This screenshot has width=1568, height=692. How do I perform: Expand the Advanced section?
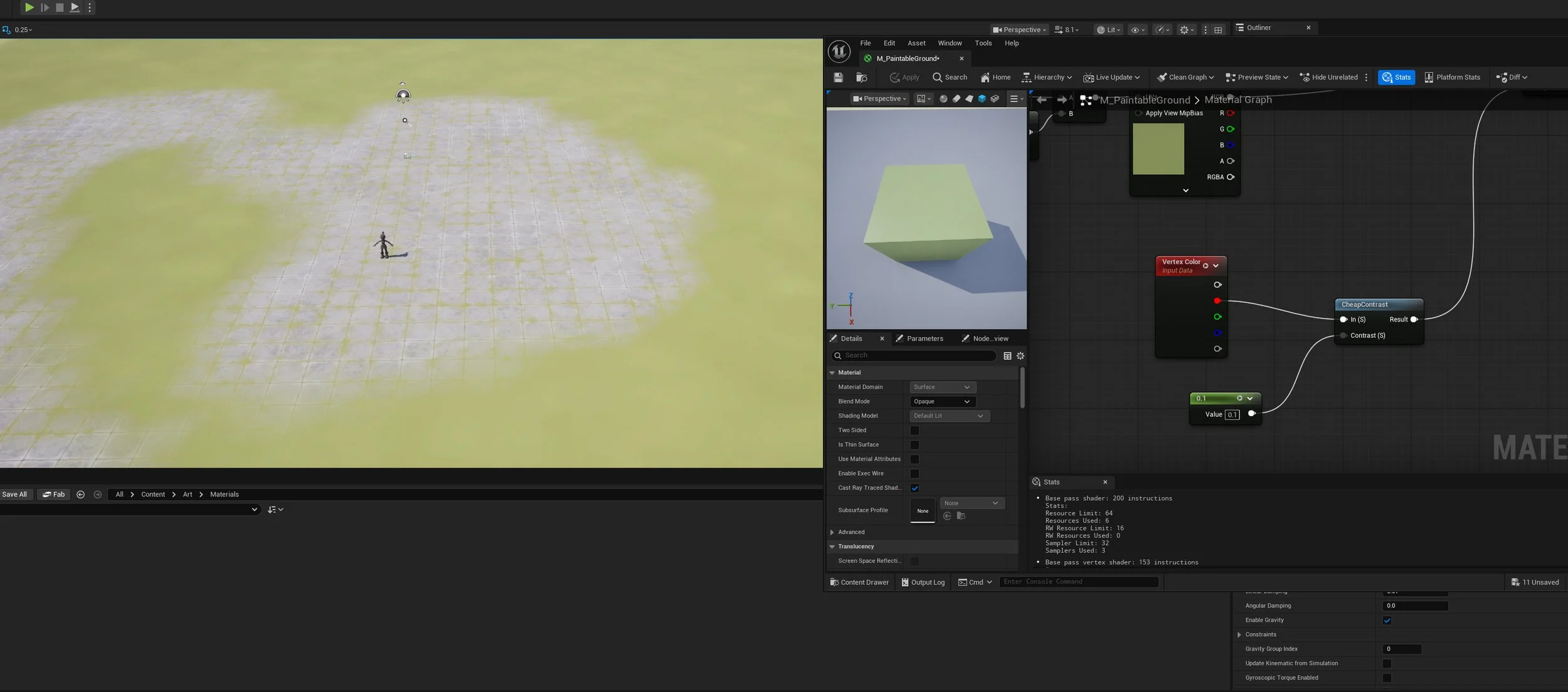coord(850,532)
